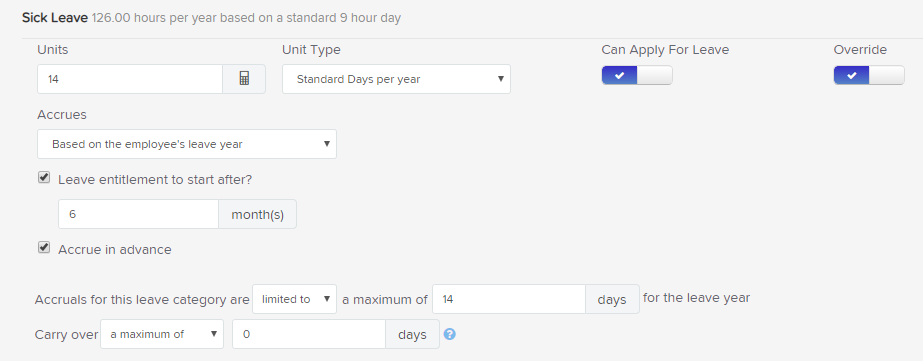The width and height of the screenshot is (923, 361).
Task: Click the days addon beside carry over field
Action: tap(412, 334)
